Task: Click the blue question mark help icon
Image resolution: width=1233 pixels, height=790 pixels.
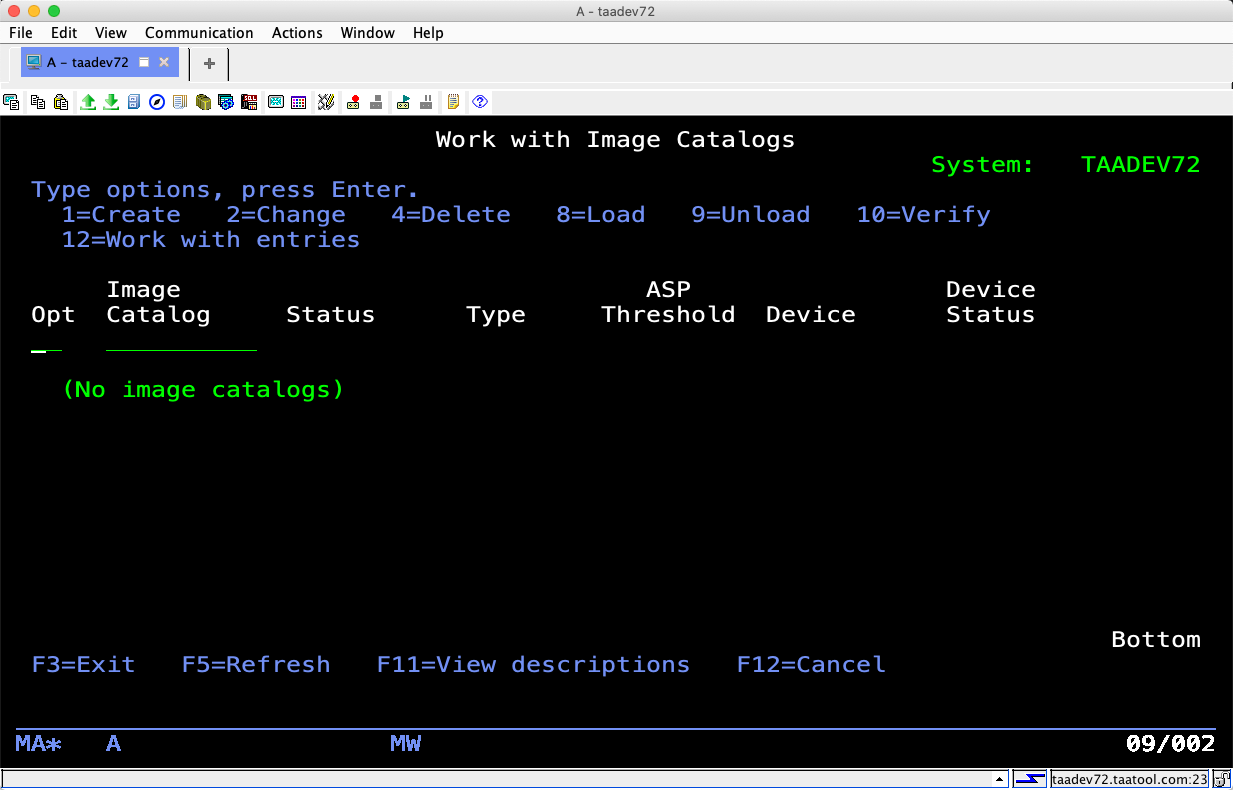Action: click(x=480, y=102)
